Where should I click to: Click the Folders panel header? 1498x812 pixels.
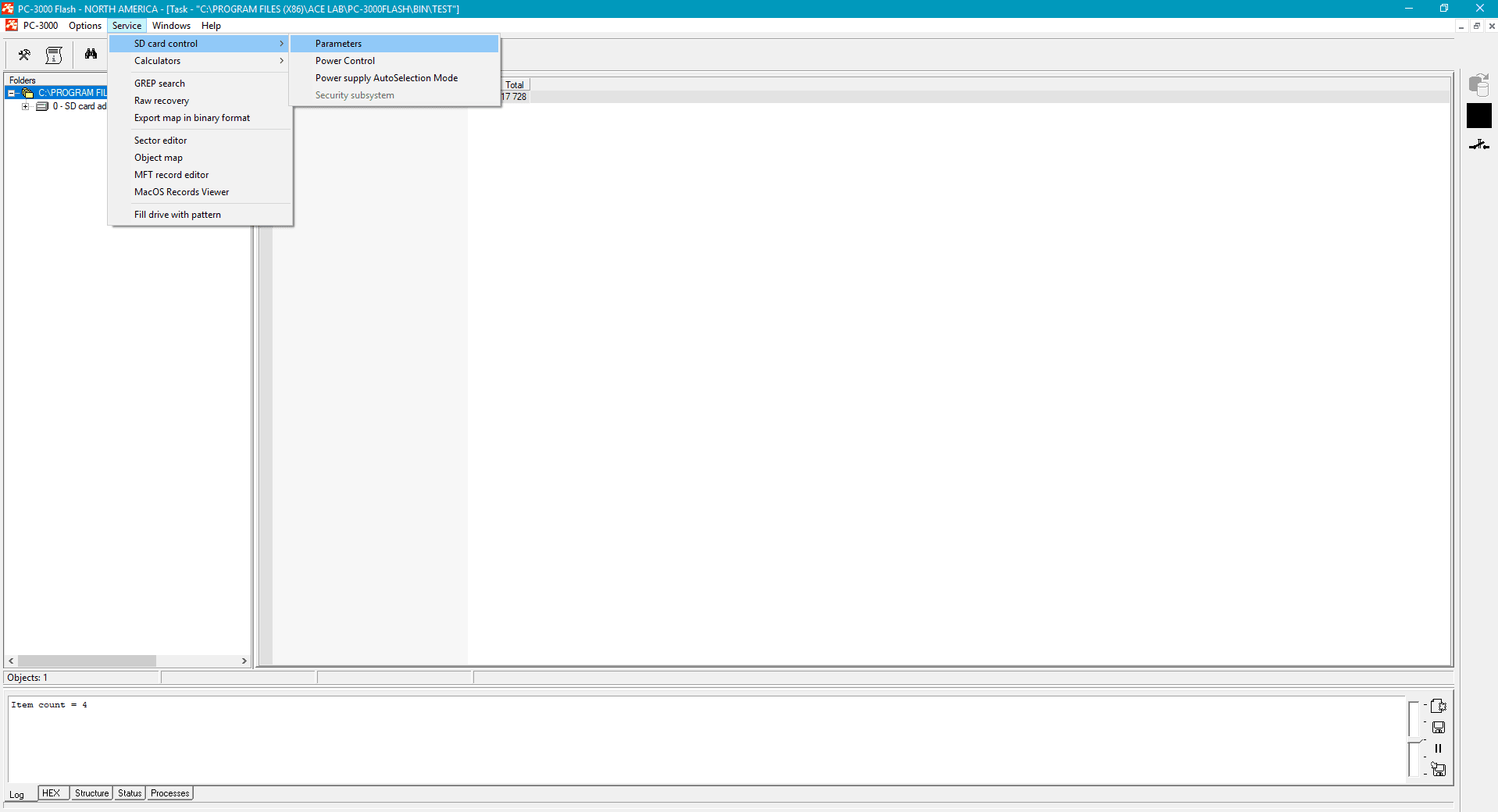point(23,80)
